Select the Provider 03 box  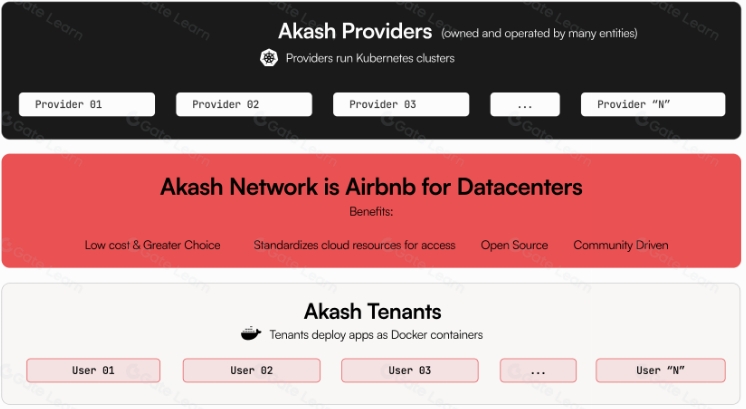click(401, 104)
